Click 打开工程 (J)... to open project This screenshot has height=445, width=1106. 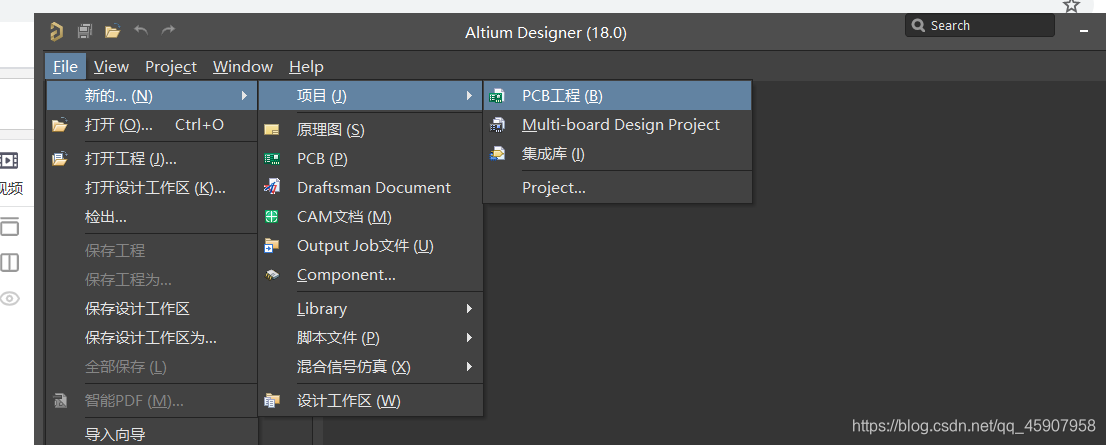tap(130, 159)
